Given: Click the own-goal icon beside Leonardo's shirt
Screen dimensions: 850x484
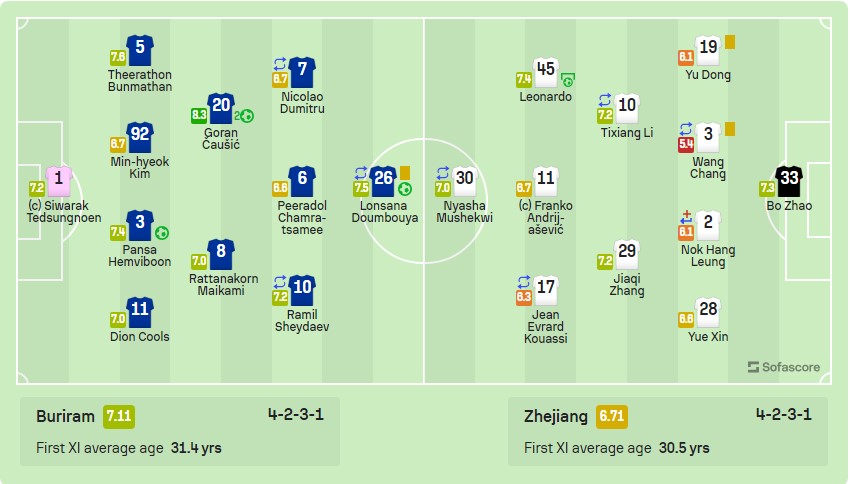Looking at the screenshot, I should coord(568,81).
